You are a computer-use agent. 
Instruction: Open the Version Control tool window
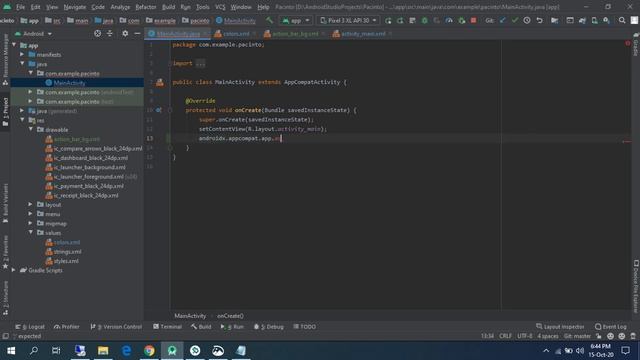[x=116, y=327]
